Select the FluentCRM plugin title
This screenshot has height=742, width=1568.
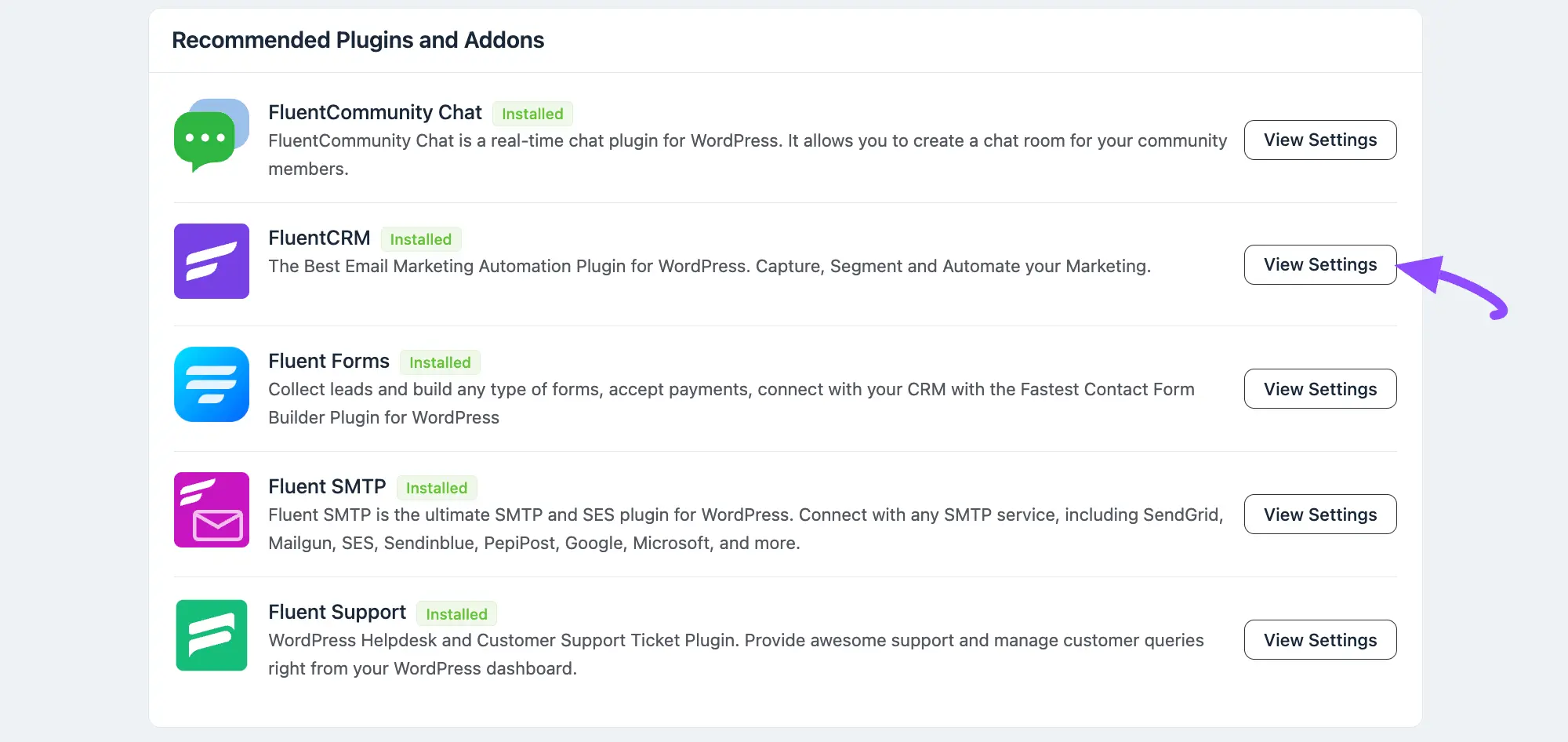[319, 238]
